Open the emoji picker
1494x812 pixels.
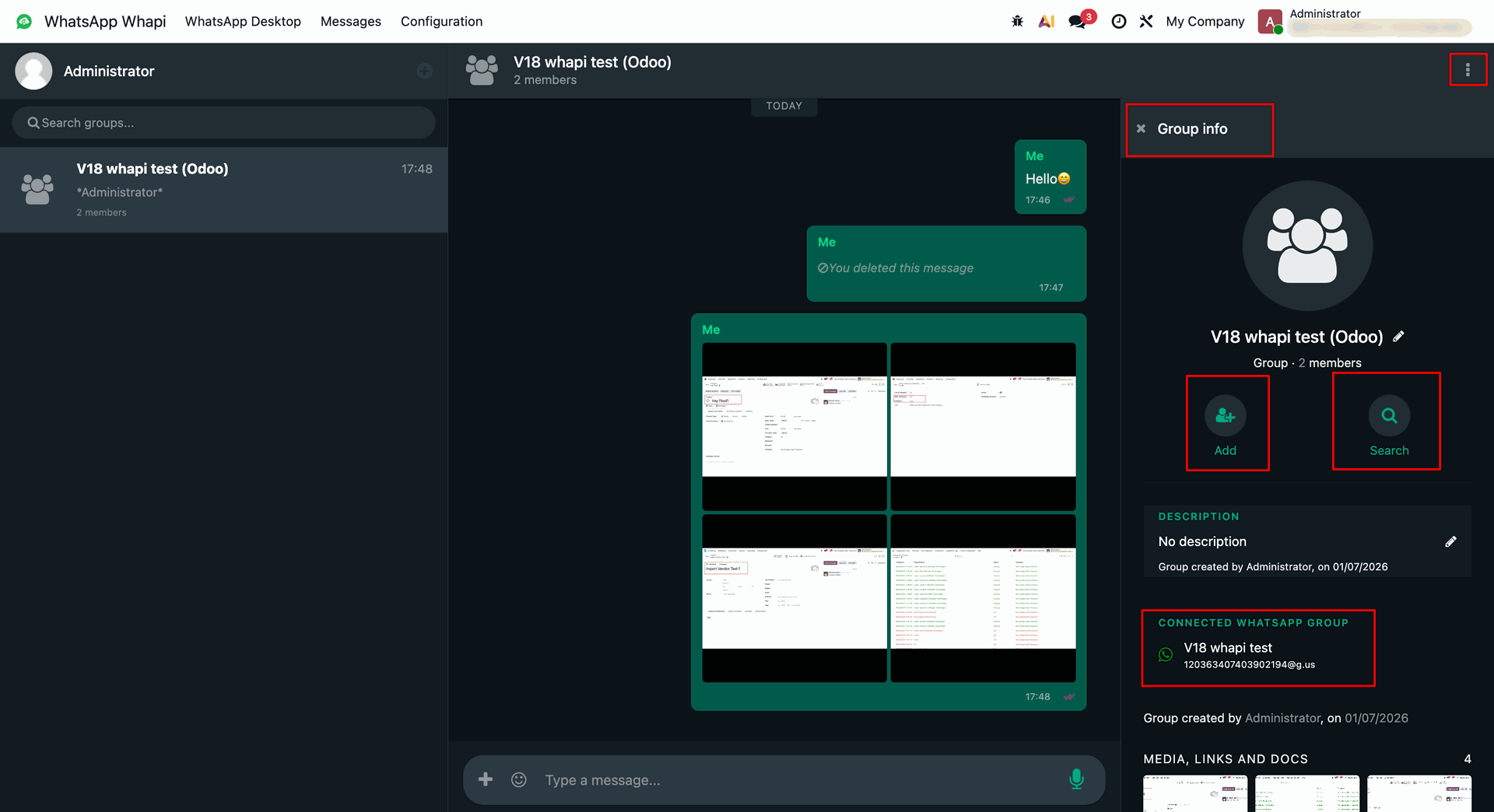(519, 779)
